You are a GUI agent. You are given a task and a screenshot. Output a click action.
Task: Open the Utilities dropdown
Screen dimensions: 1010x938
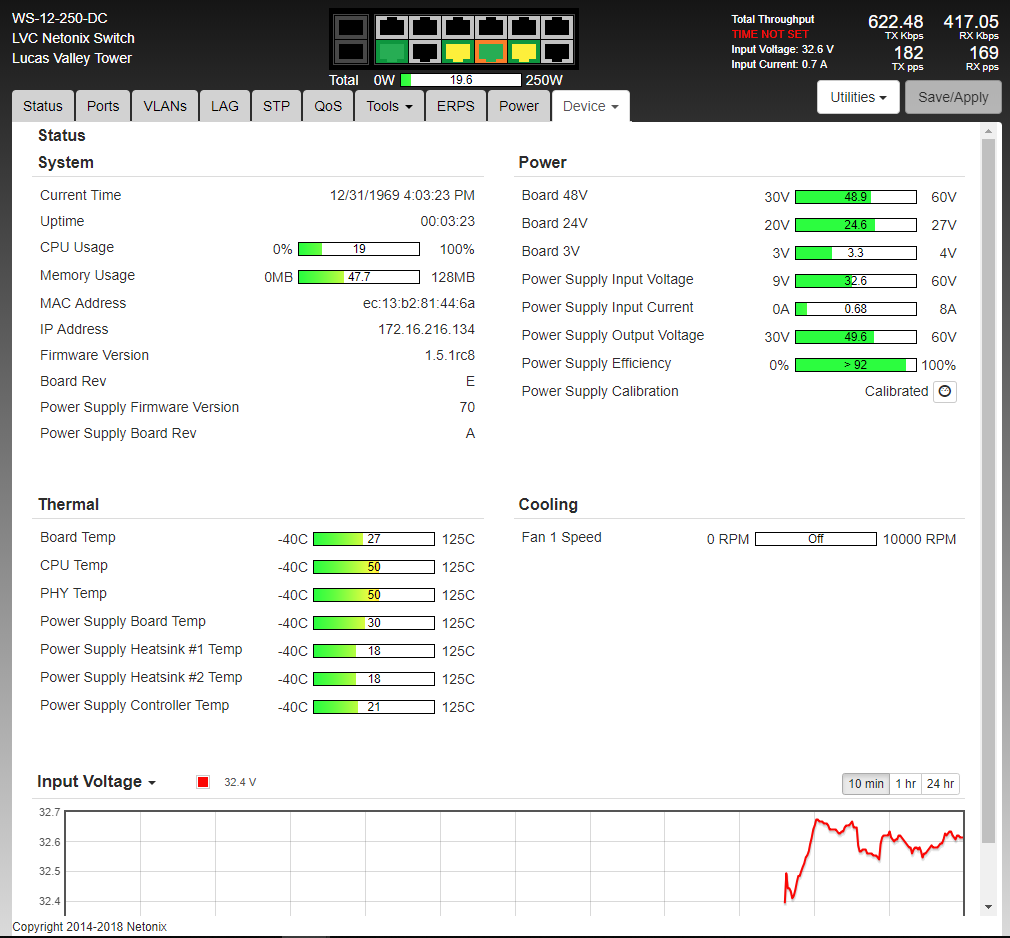pos(859,97)
